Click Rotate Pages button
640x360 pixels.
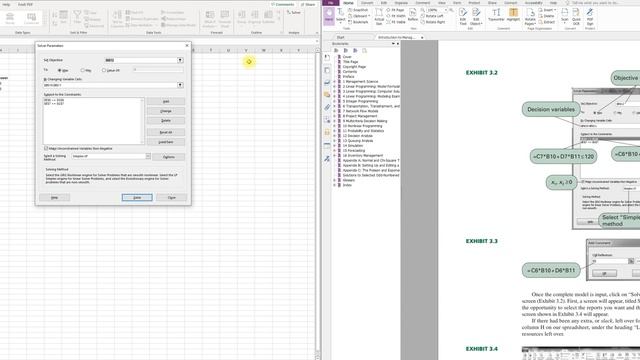(x=530, y=16)
